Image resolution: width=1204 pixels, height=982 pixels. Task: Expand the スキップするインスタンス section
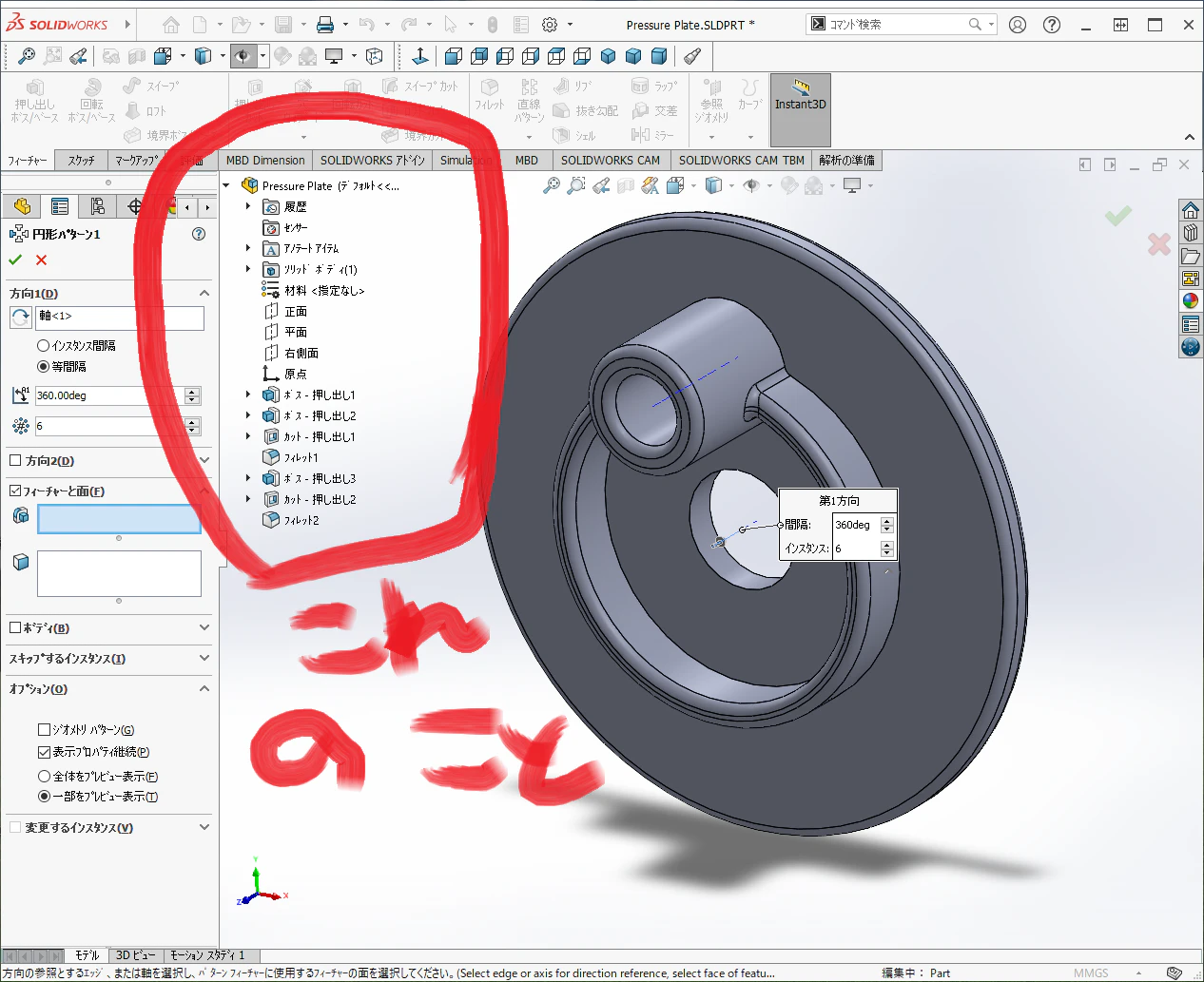coord(204,659)
